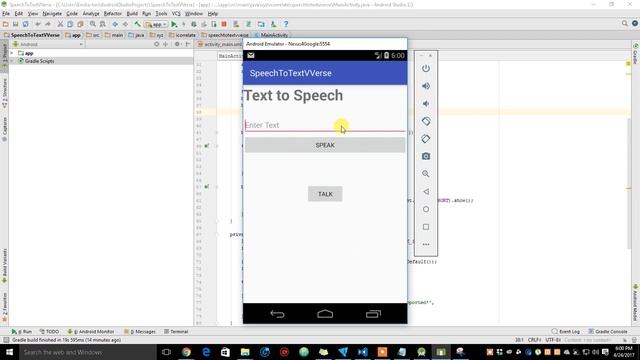640x360 pixels.
Task: Click the emulator volume down icon
Action: pos(426,104)
